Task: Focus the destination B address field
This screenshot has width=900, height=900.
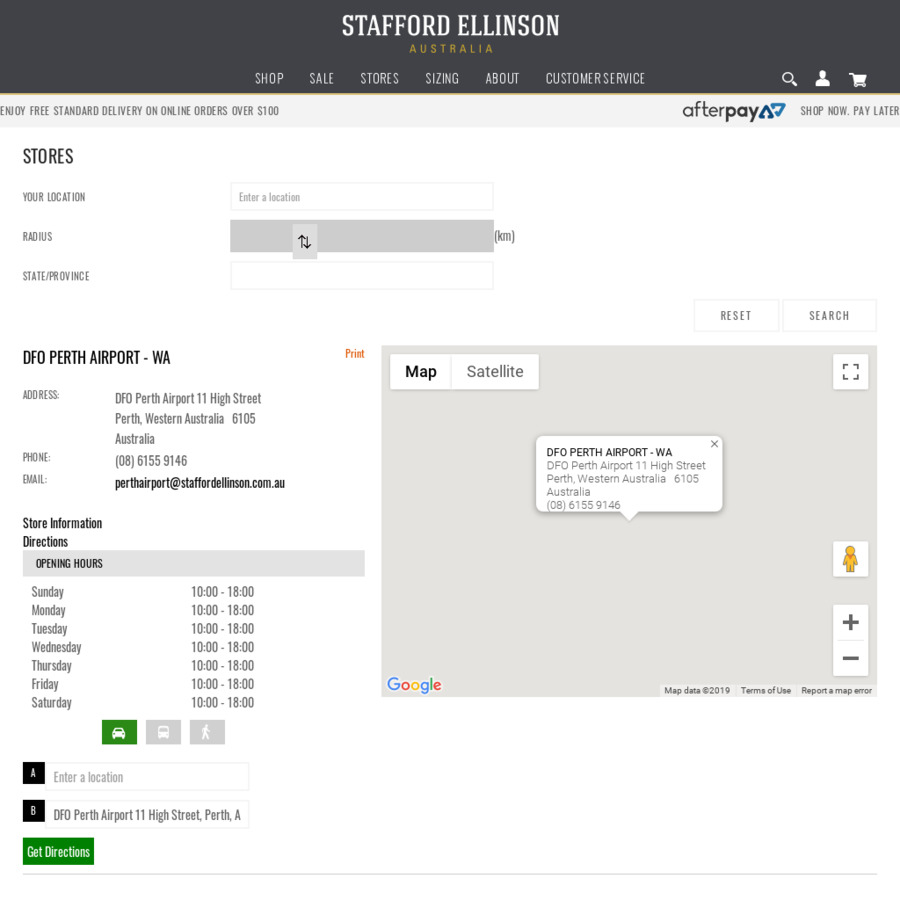Action: 147,815
